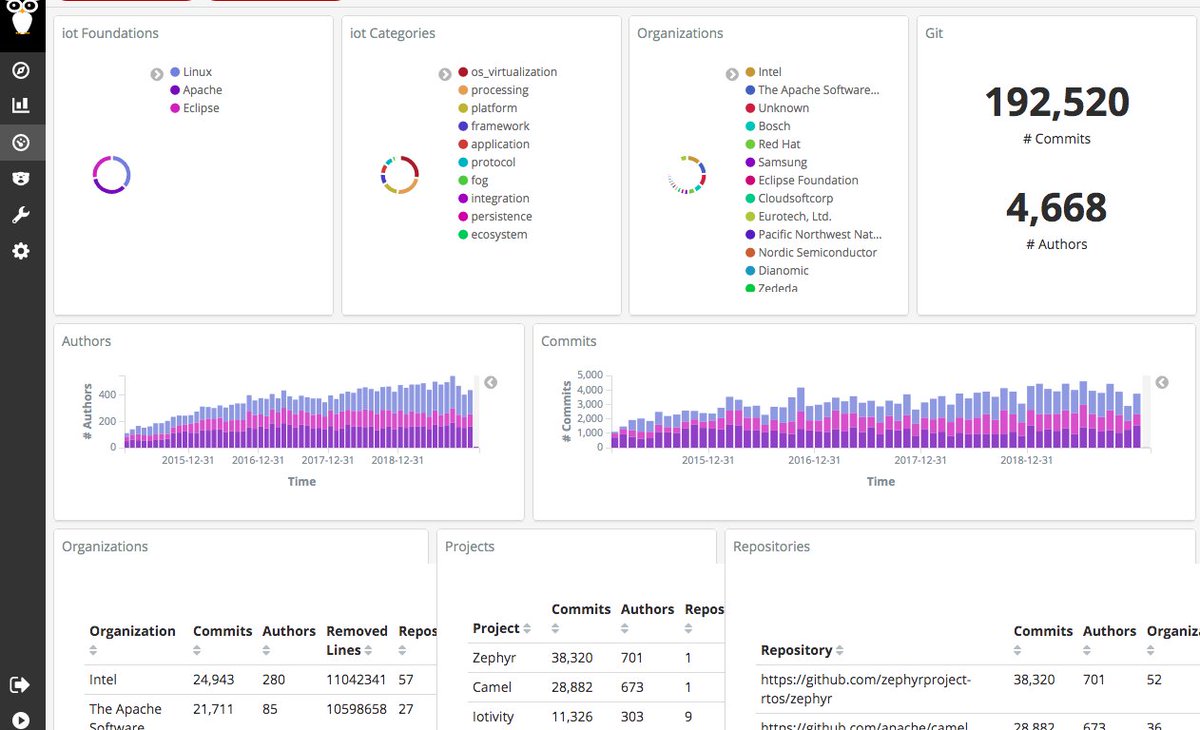Sort Projects table by Project name
The width and height of the screenshot is (1200, 730).
527,629
